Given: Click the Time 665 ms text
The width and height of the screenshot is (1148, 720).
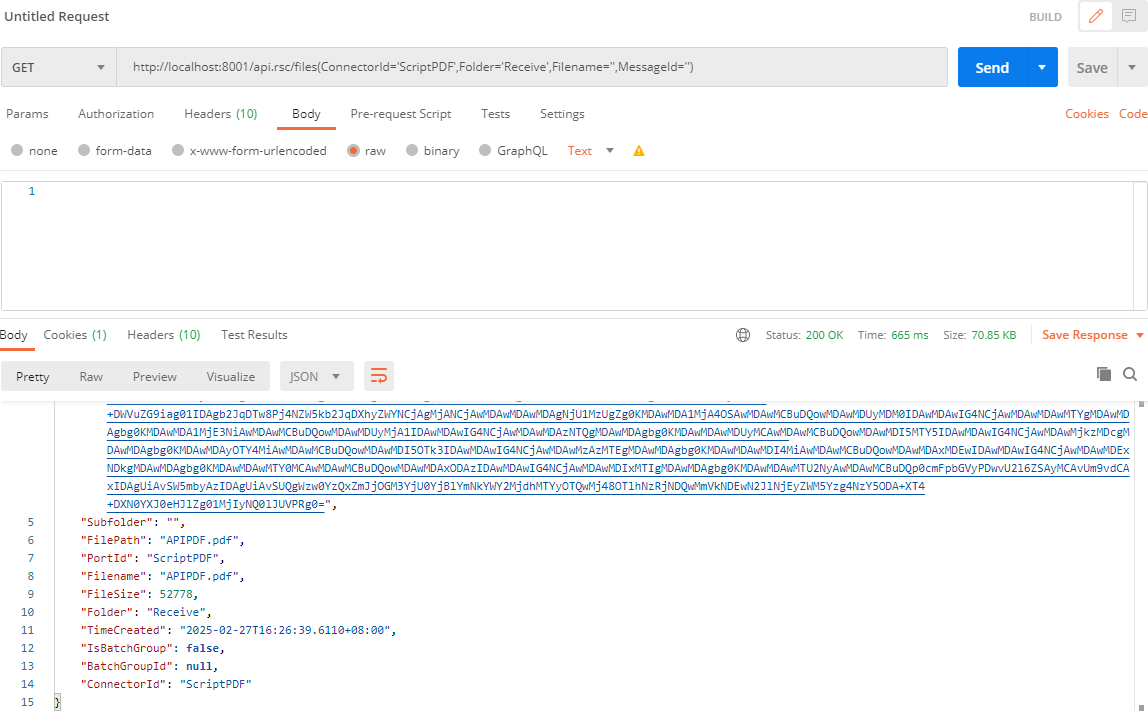Looking at the screenshot, I should coord(892,335).
